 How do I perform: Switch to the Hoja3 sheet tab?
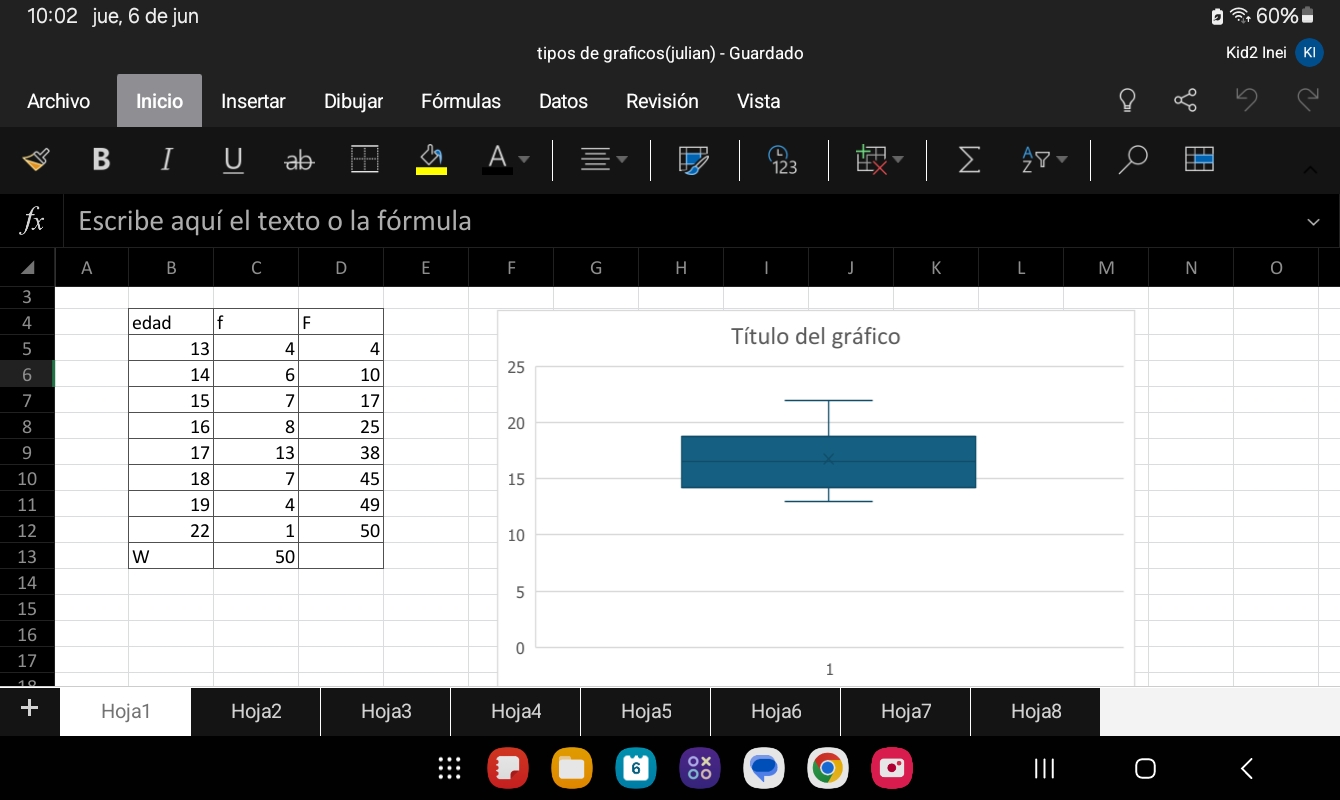[x=386, y=711]
